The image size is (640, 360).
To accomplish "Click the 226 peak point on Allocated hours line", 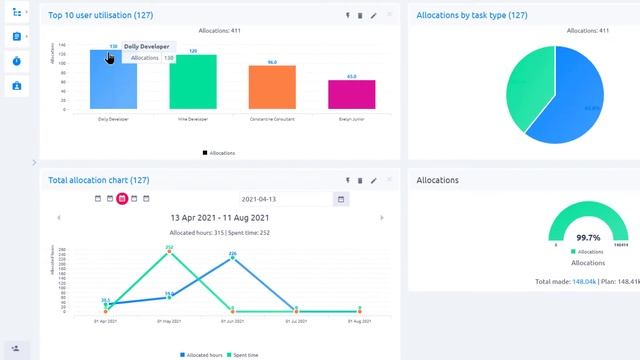I will (233, 258).
